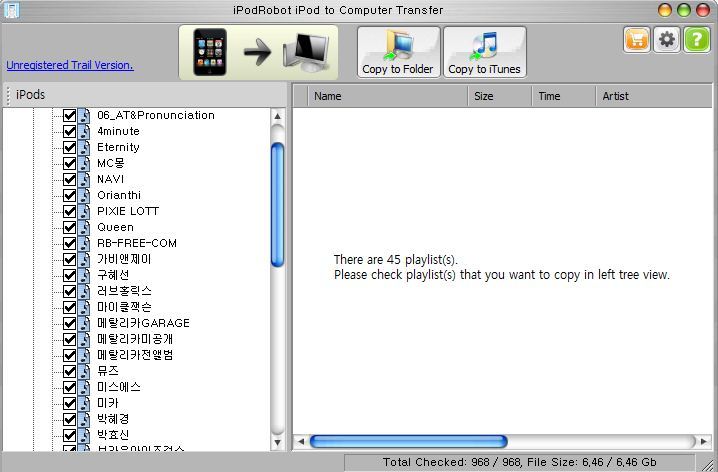
Task: Select the 마이클잭슨 playlist name
Action: pyautogui.click(x=124, y=307)
